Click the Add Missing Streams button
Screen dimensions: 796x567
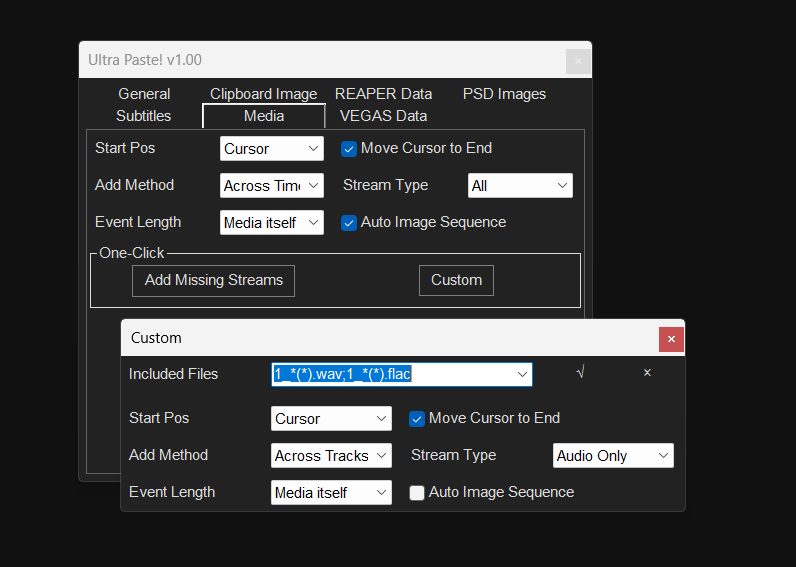click(213, 280)
